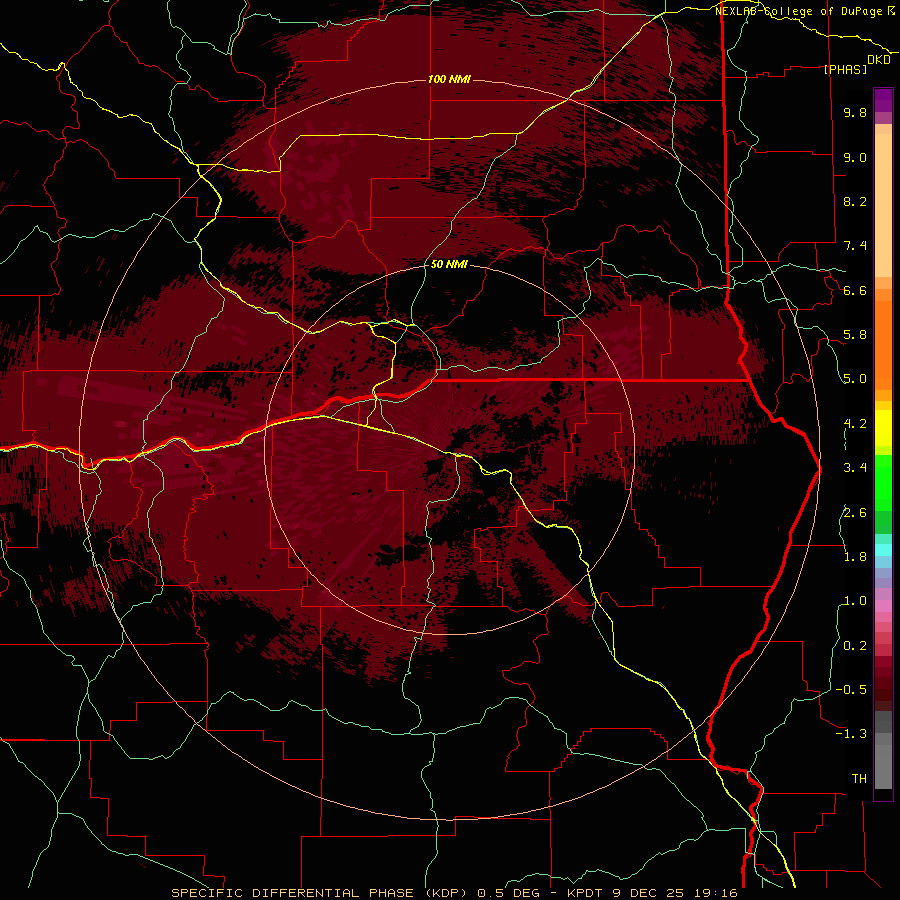Screen dimensions: 900x900
Task: Click the [PHAS] units label
Action: point(845,70)
